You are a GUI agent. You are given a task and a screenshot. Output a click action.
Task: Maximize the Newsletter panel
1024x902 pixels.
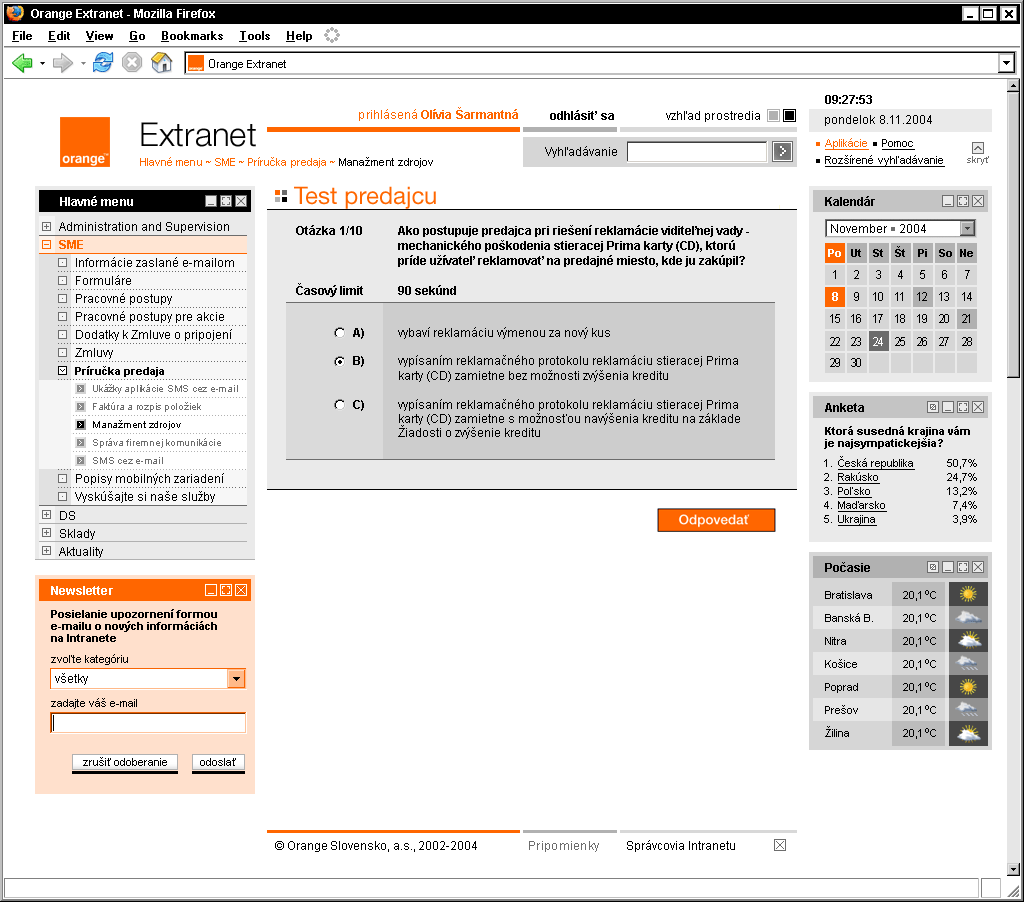coord(226,590)
